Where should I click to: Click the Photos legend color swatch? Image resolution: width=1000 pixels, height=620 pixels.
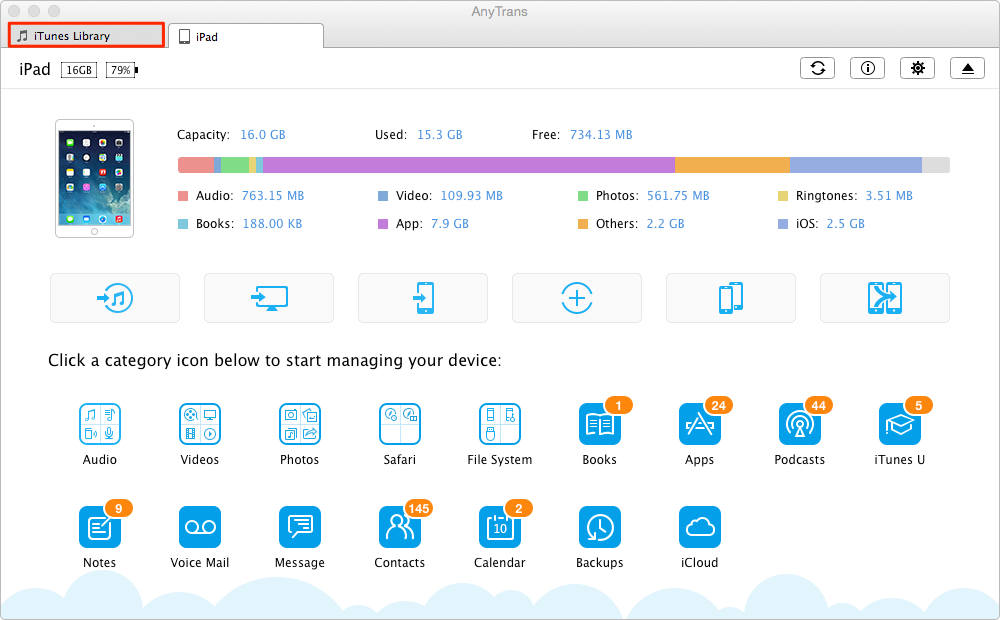(x=583, y=196)
